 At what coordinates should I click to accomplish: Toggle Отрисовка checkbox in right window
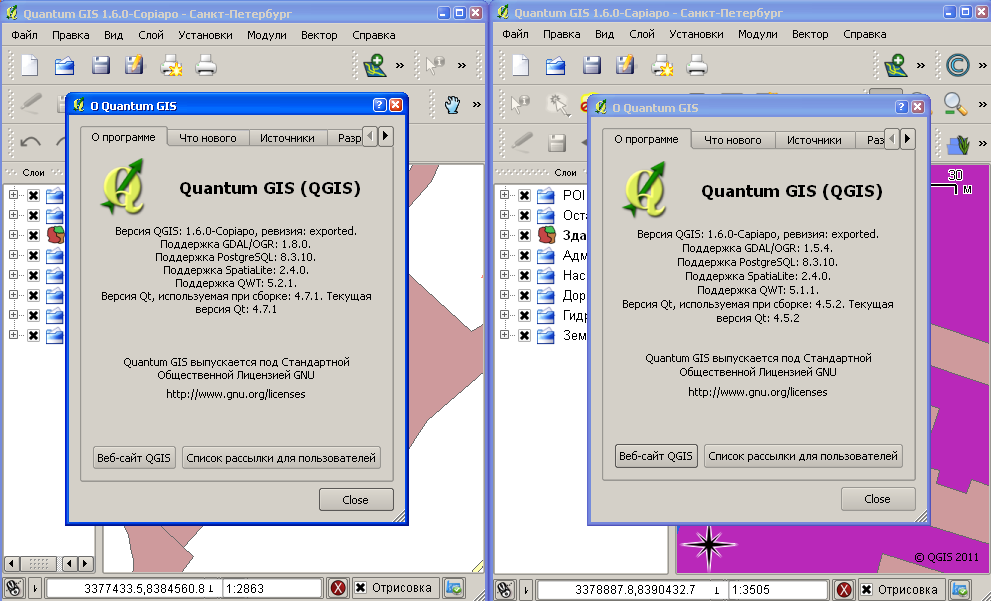coord(866,589)
